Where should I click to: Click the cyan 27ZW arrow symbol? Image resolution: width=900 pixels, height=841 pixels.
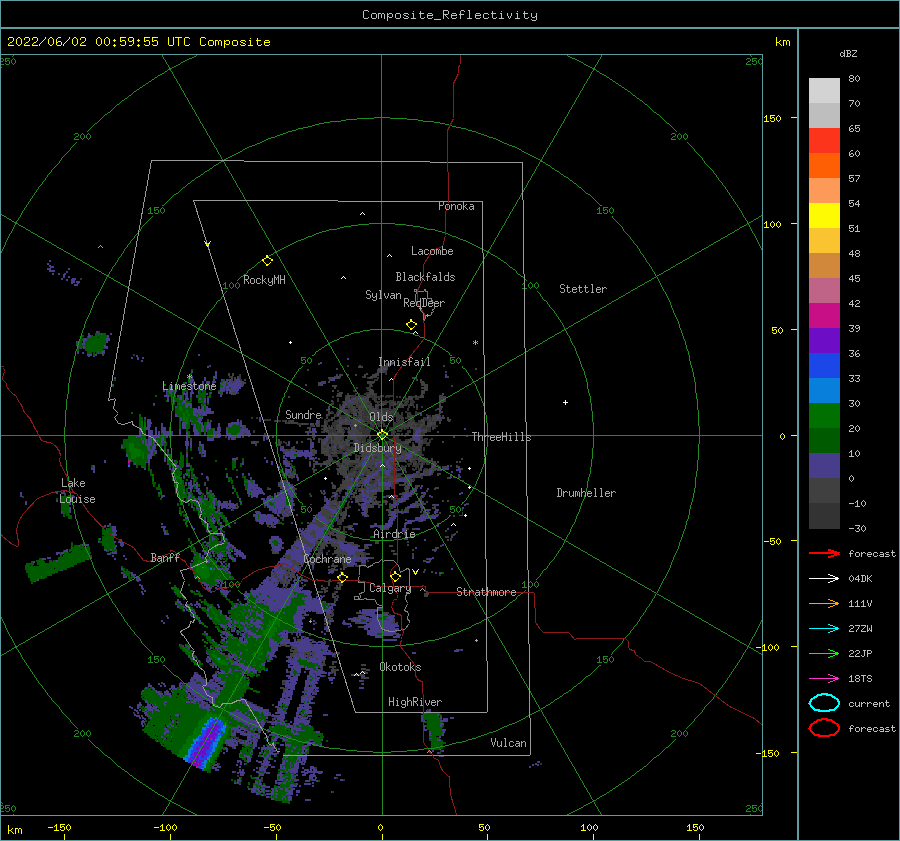pyautogui.click(x=824, y=629)
